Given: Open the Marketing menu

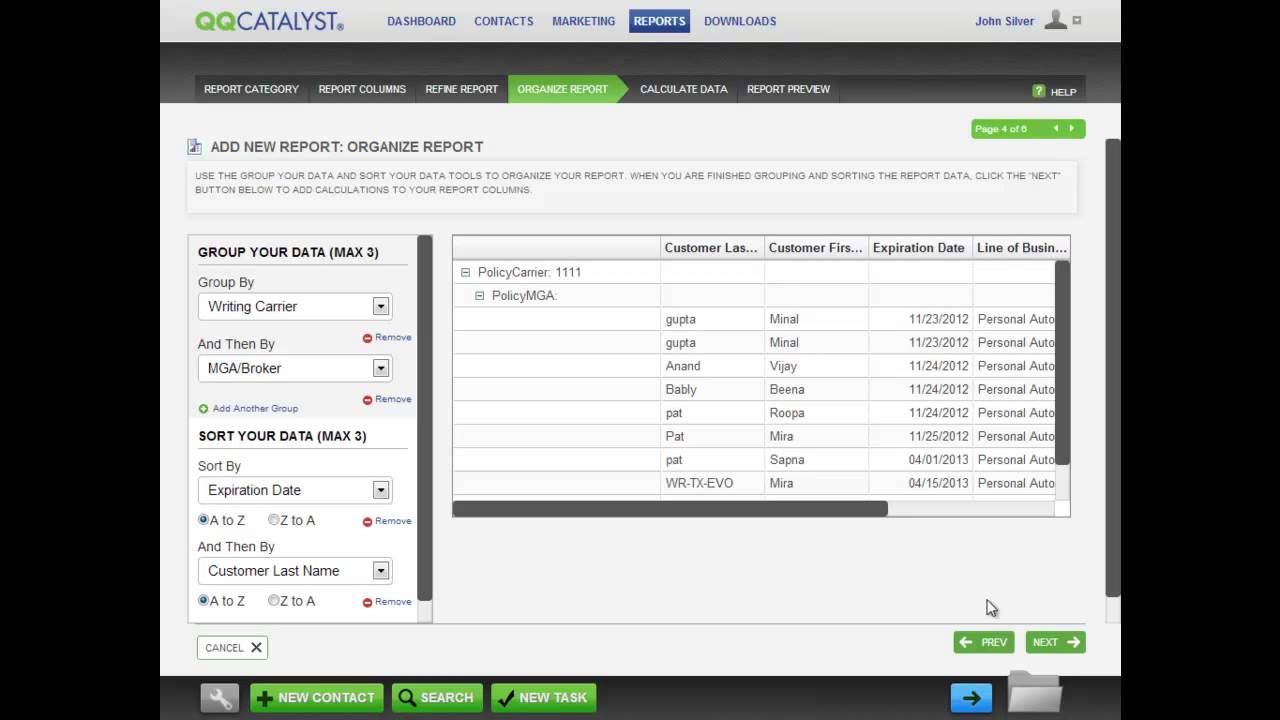Looking at the screenshot, I should tap(584, 21).
